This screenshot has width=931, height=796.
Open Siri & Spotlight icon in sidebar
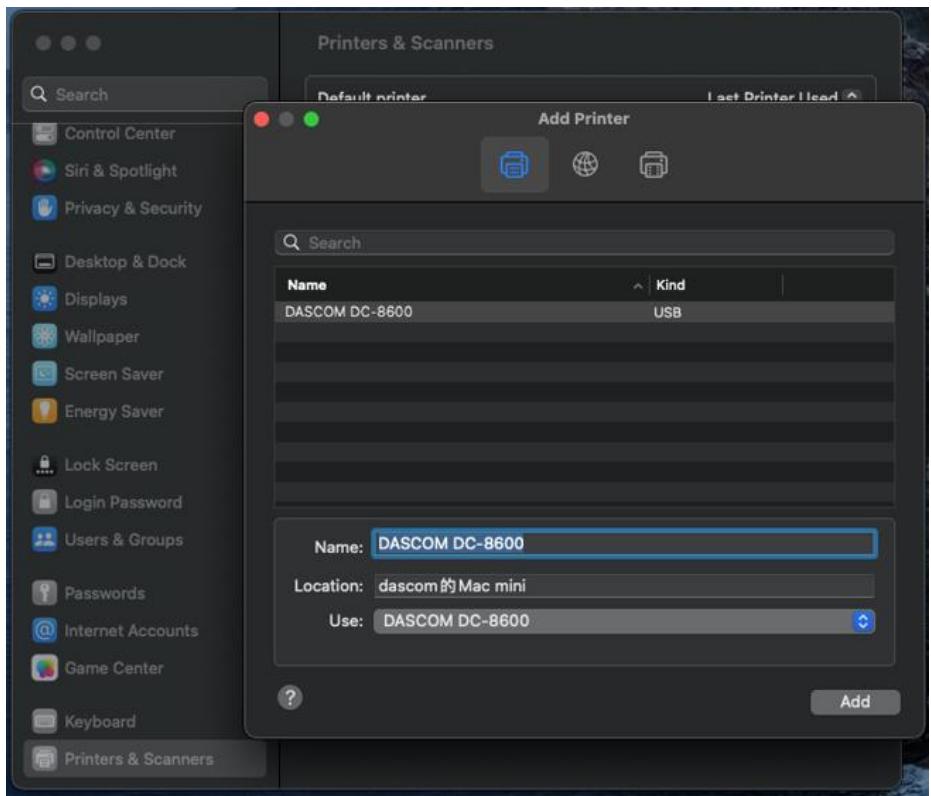44,171
